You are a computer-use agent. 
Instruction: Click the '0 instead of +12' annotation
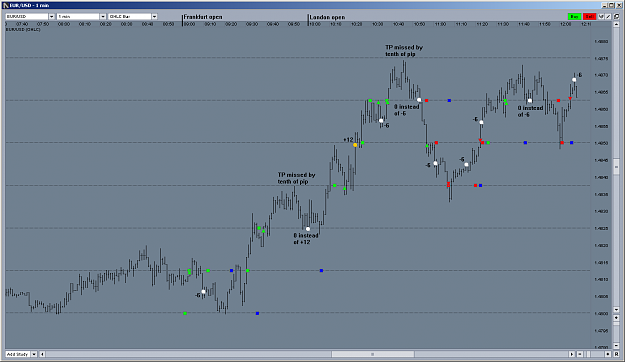pos(306,239)
